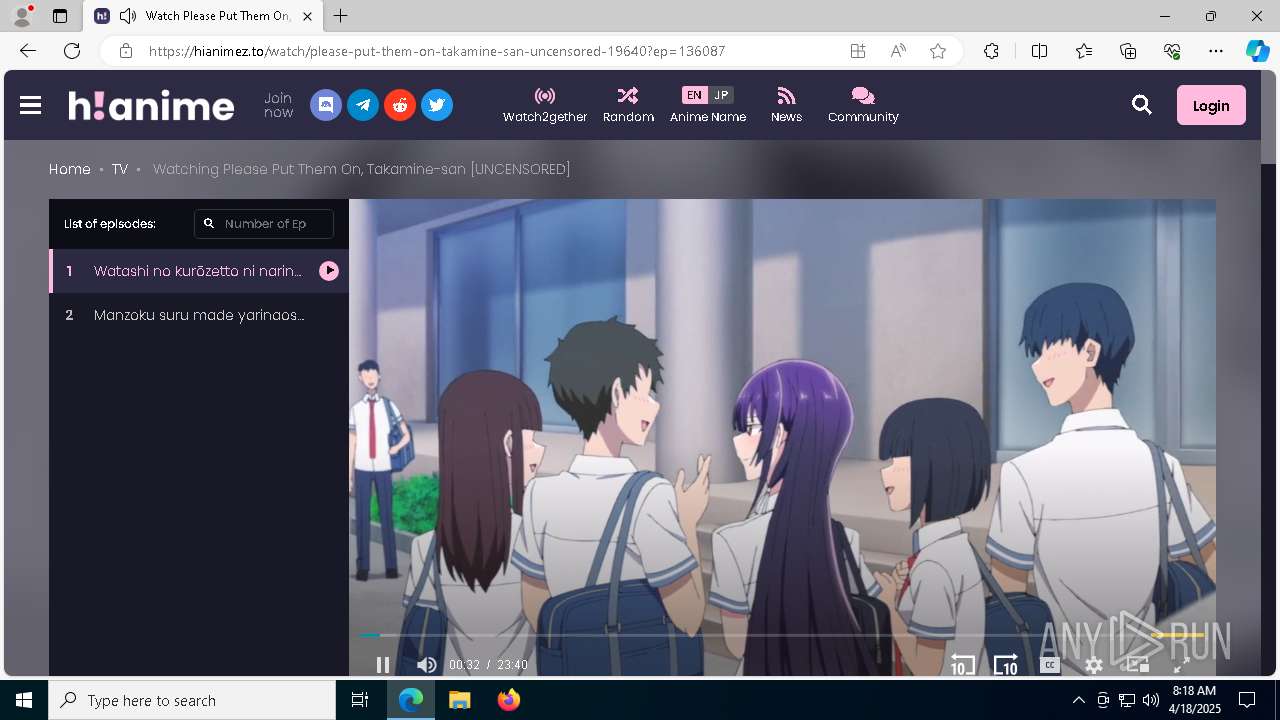1280x720 pixels.
Task: Switch anime name to EN
Action: pyautogui.click(x=694, y=95)
